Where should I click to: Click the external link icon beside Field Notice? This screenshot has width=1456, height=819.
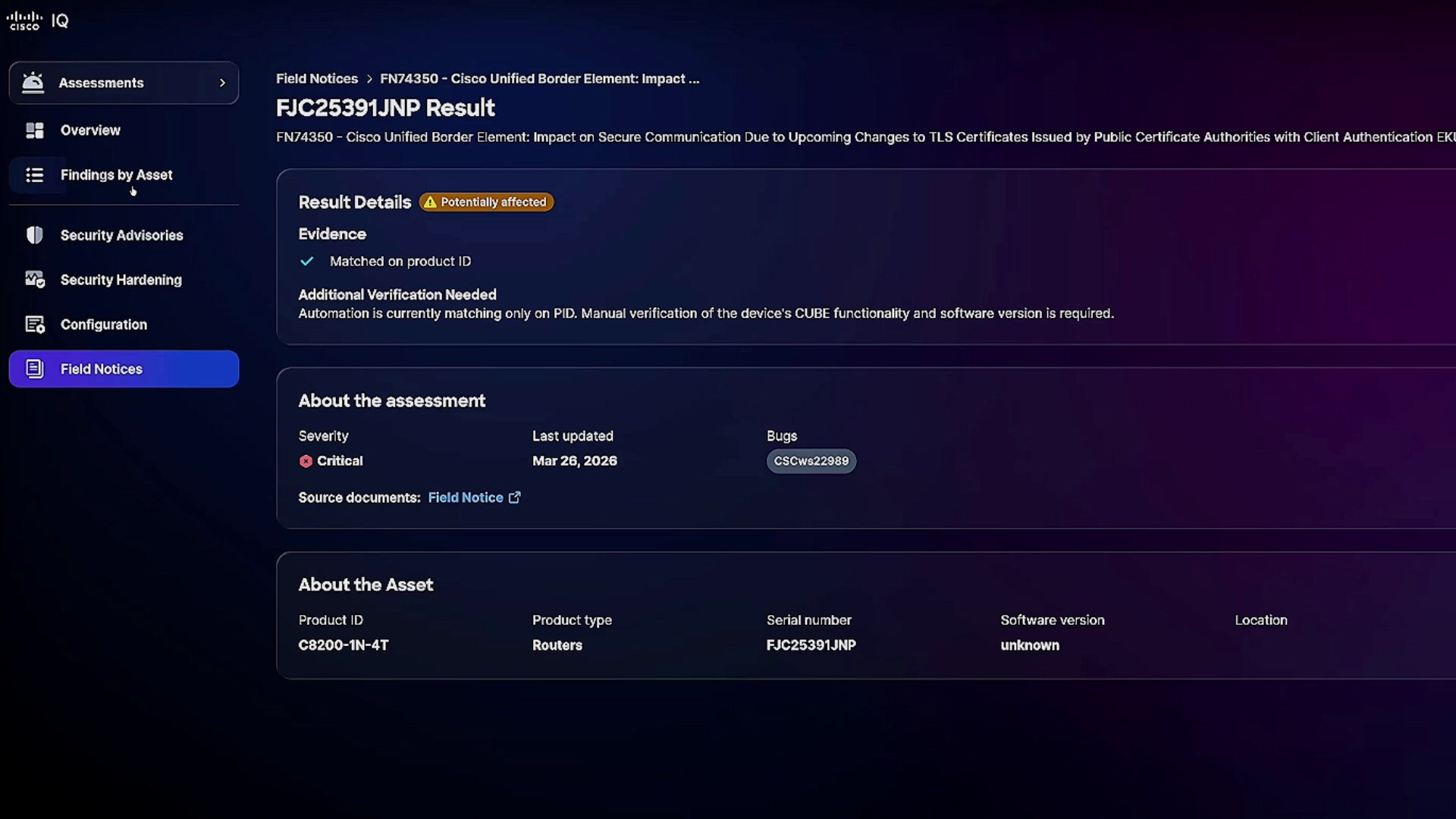click(x=514, y=497)
